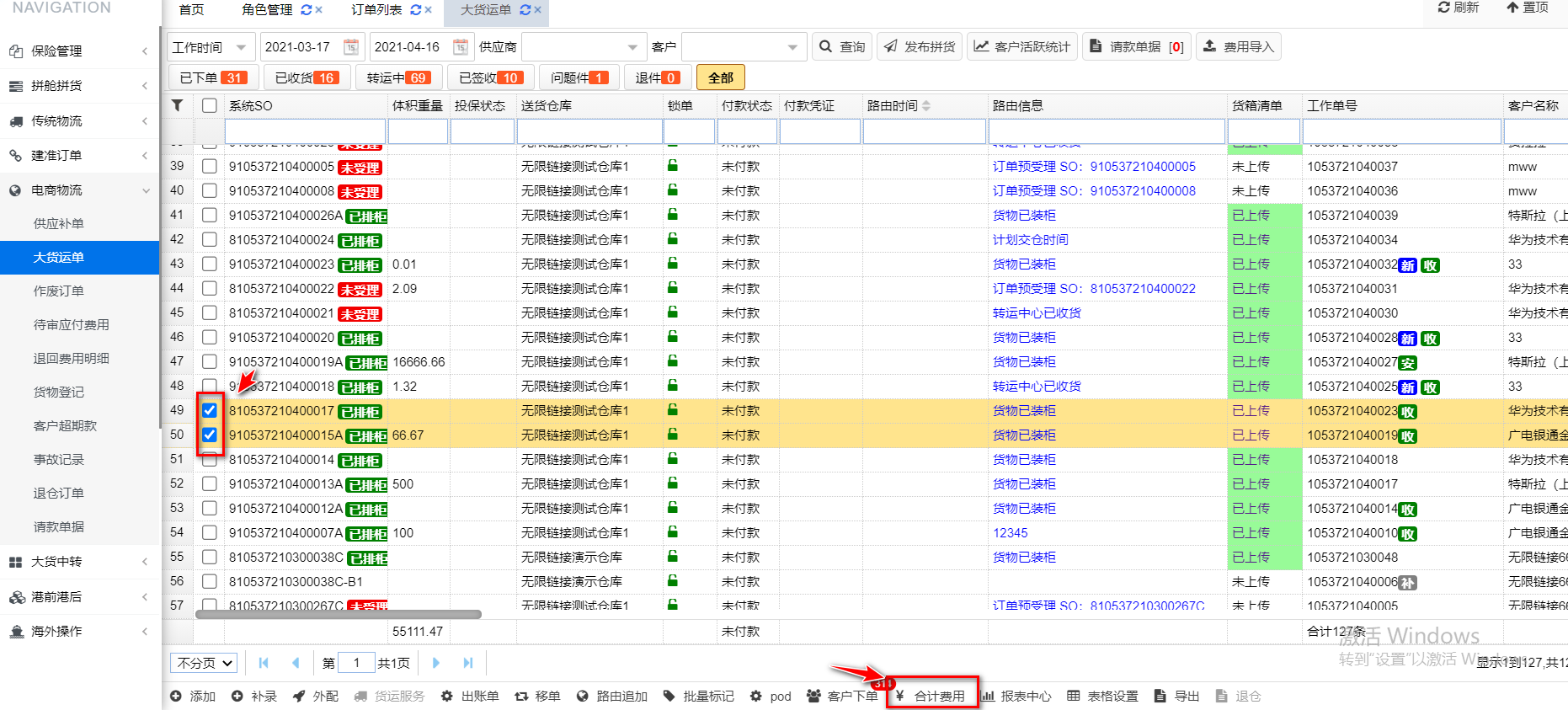The width and height of the screenshot is (1568, 710).
Task: Toggle the select-all checkbox in header
Action: 210,105
